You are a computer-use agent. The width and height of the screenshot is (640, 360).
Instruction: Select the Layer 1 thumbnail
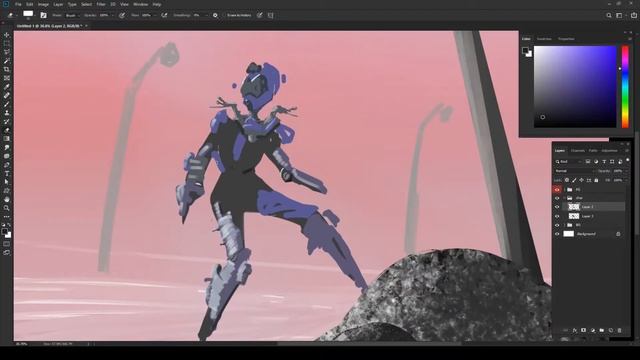pyautogui.click(x=574, y=216)
